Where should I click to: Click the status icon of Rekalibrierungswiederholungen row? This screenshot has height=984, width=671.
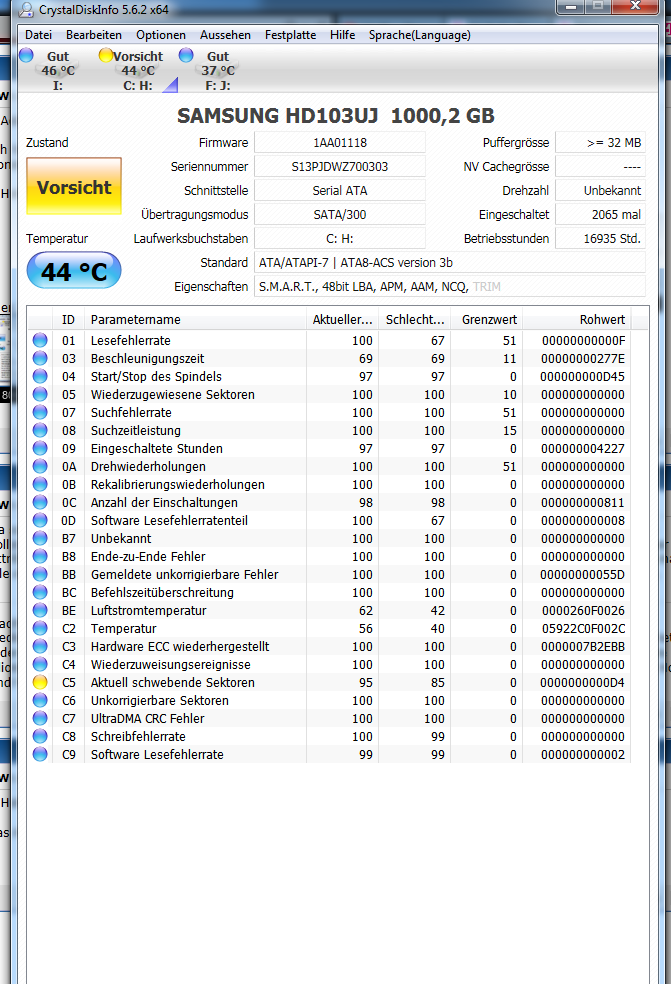pyautogui.click(x=40, y=484)
